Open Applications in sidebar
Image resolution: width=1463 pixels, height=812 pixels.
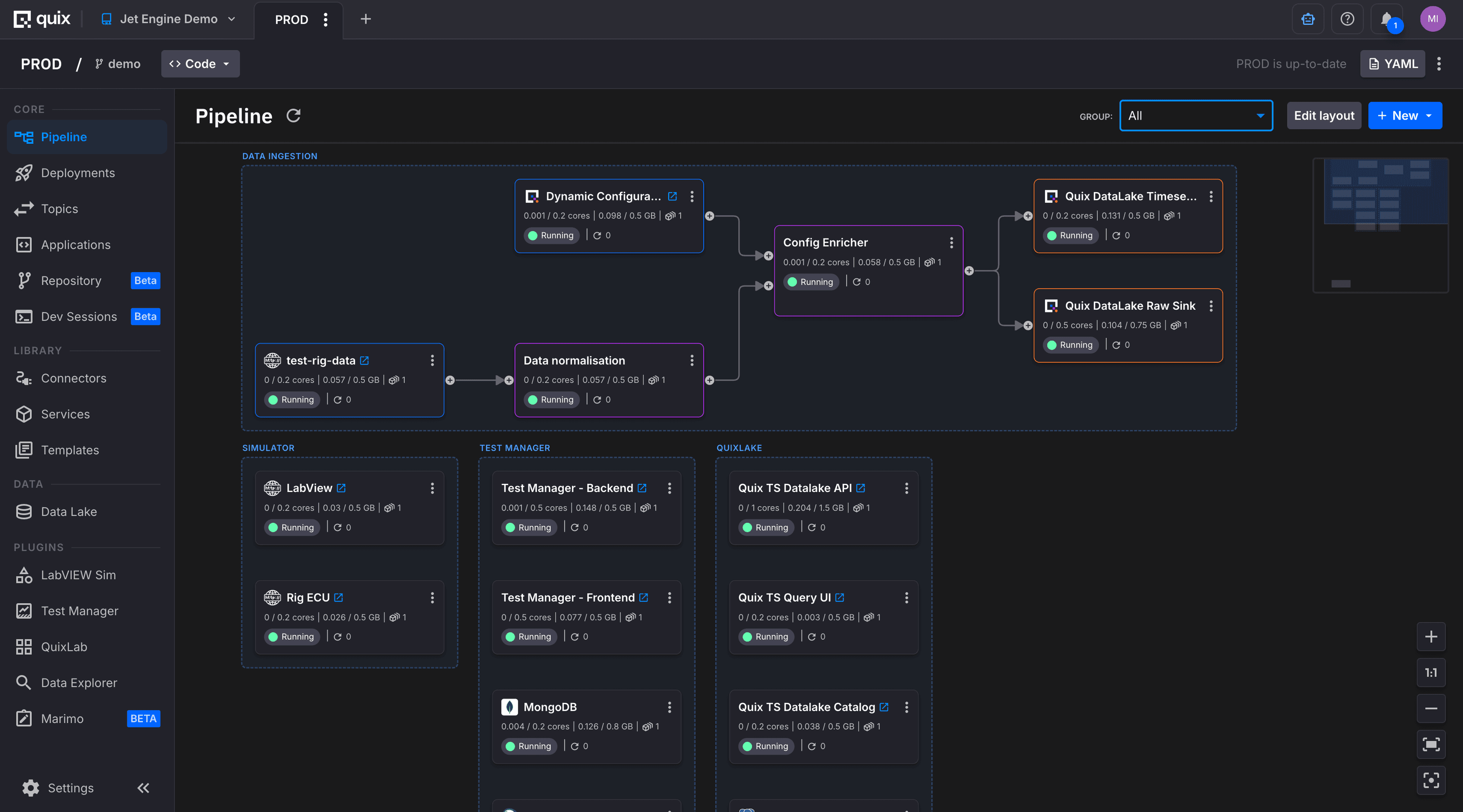coord(87,245)
